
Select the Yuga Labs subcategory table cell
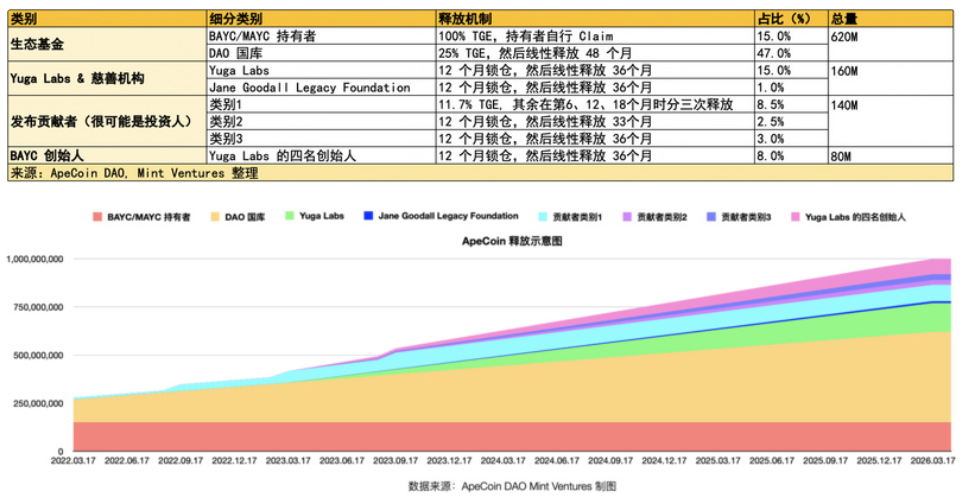click(x=321, y=70)
